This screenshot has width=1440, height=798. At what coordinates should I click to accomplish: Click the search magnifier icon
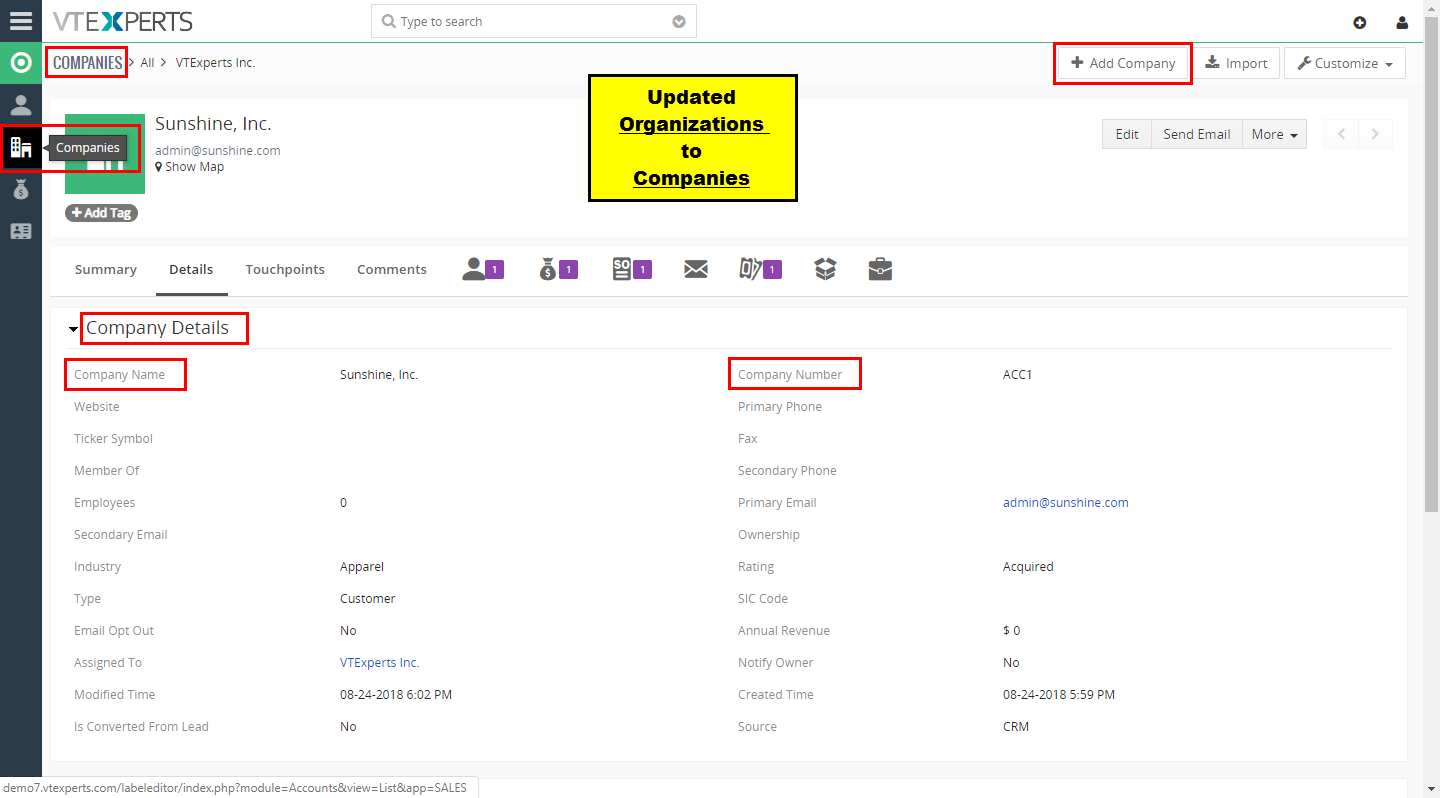388,21
